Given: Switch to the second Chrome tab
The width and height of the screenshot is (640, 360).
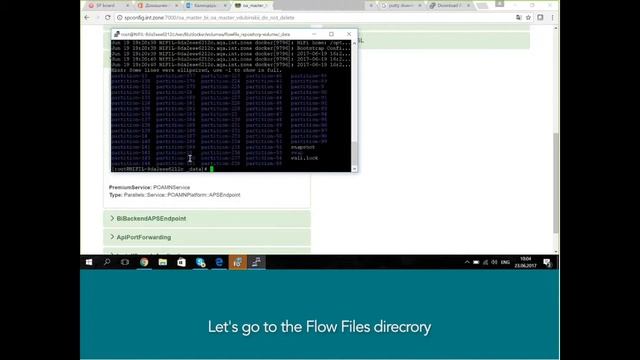Looking at the screenshot, I should coord(157,6).
